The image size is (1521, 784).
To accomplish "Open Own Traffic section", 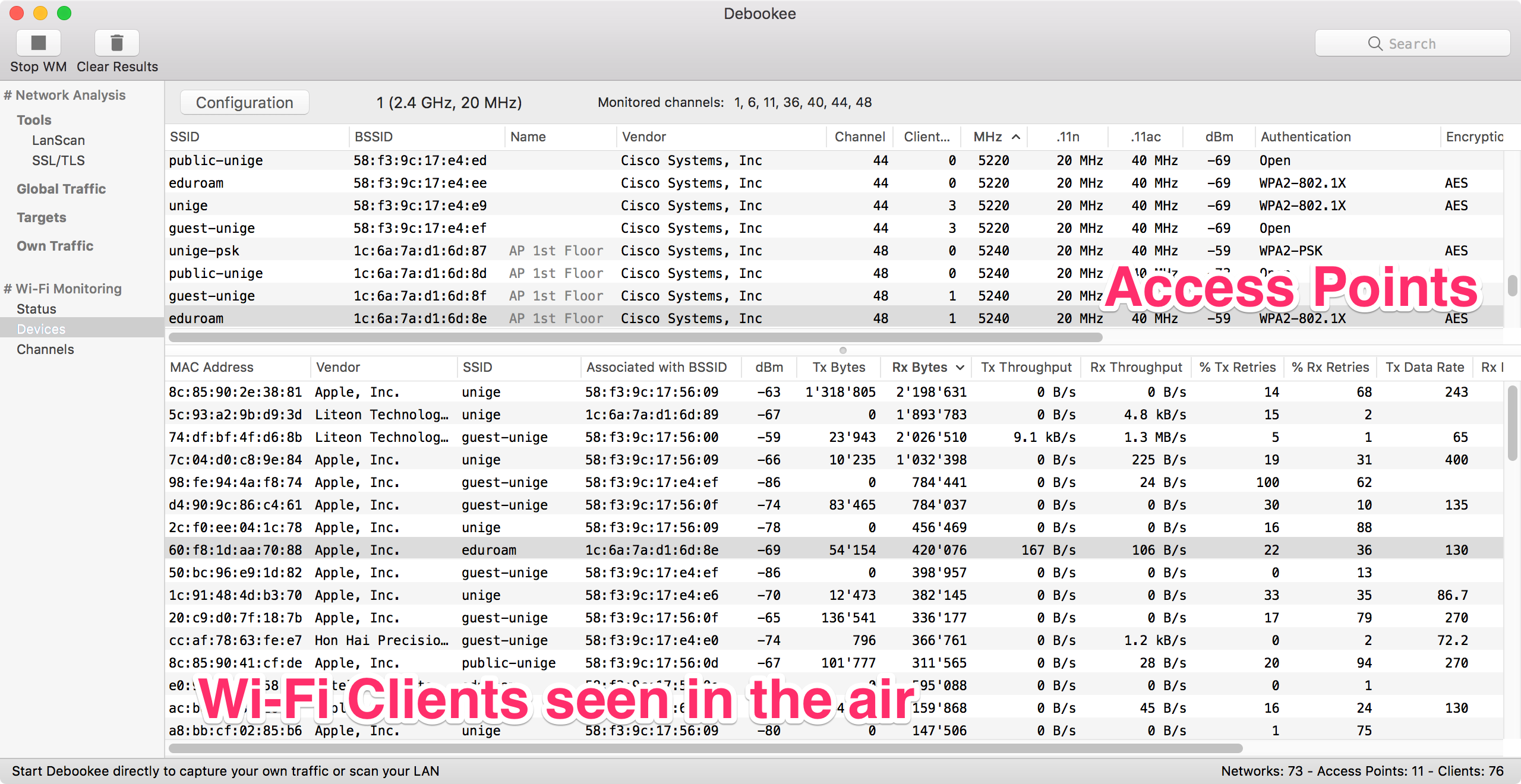I will click(55, 244).
